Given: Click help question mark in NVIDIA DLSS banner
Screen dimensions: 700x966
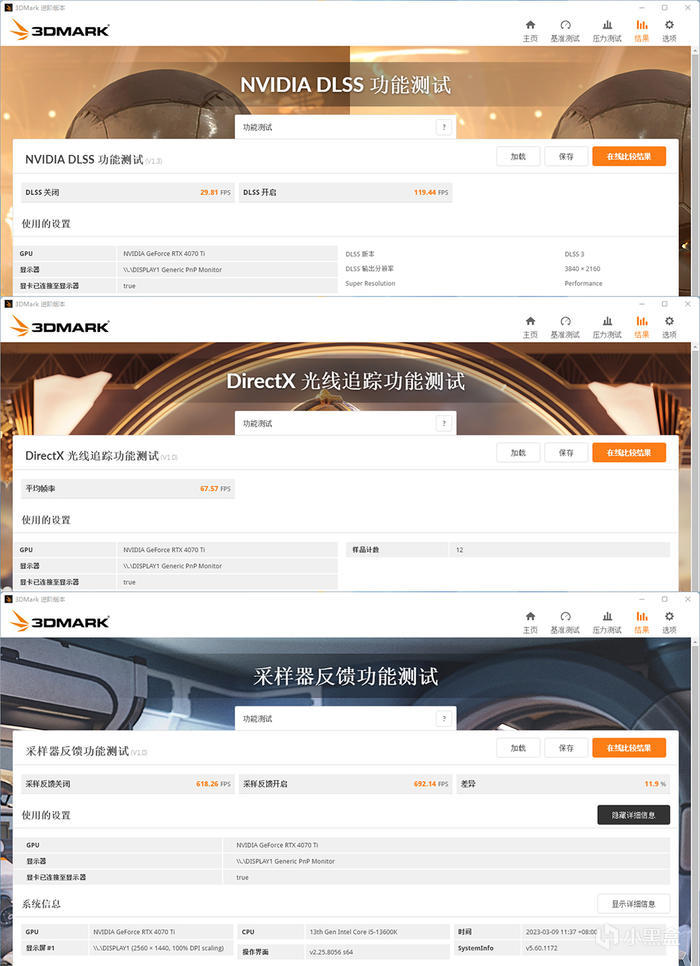Looking at the screenshot, I should [x=444, y=127].
